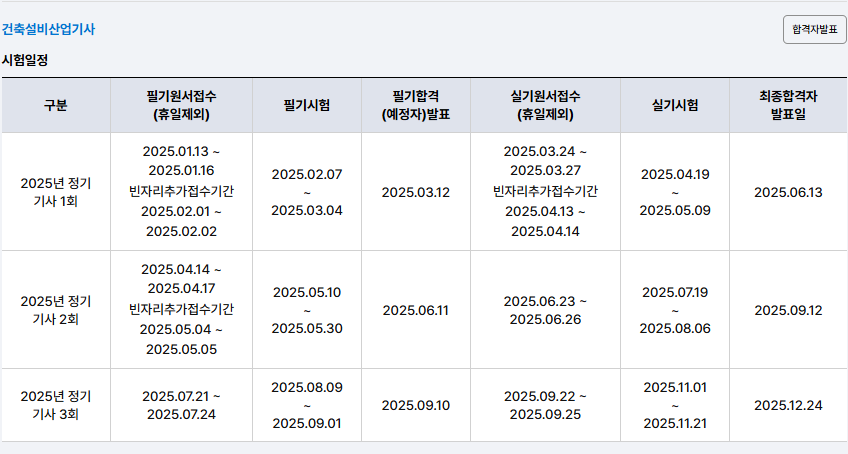Click the 필기원서접수 column header
Screen dimensions: 848x454
point(181,105)
